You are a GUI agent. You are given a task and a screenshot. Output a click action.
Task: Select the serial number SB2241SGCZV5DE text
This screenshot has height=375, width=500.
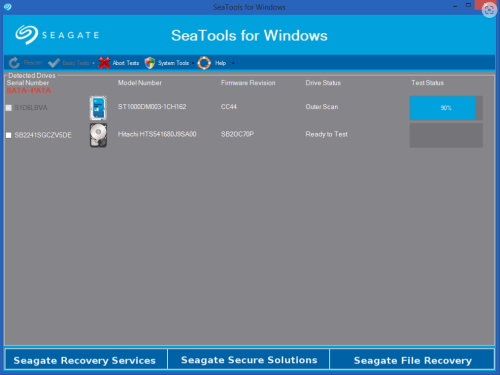(43, 135)
